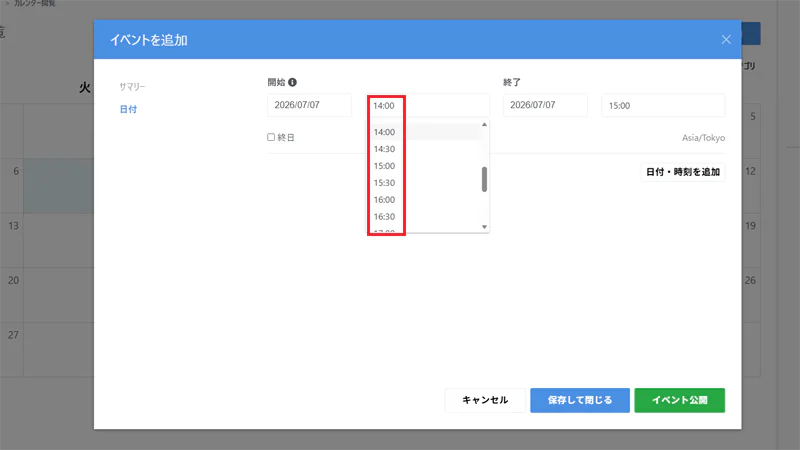
Task: Open the start time 14:00 combo box
Action: coord(428,106)
